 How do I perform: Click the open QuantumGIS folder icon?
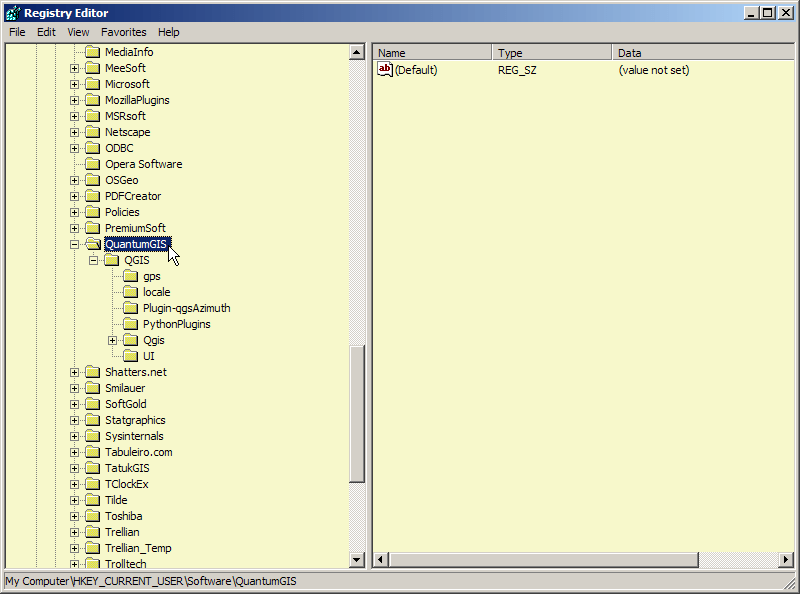coord(93,244)
